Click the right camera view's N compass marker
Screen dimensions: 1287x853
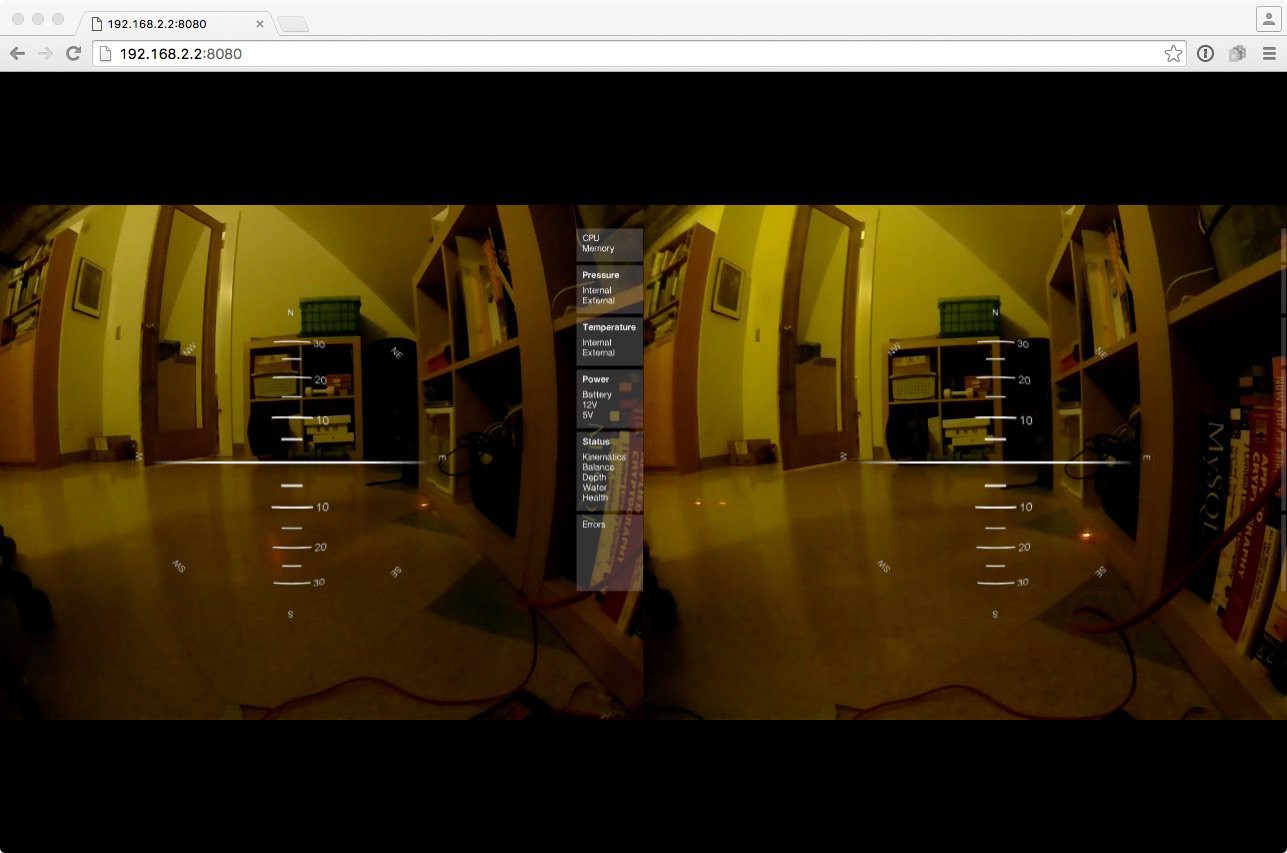point(995,313)
